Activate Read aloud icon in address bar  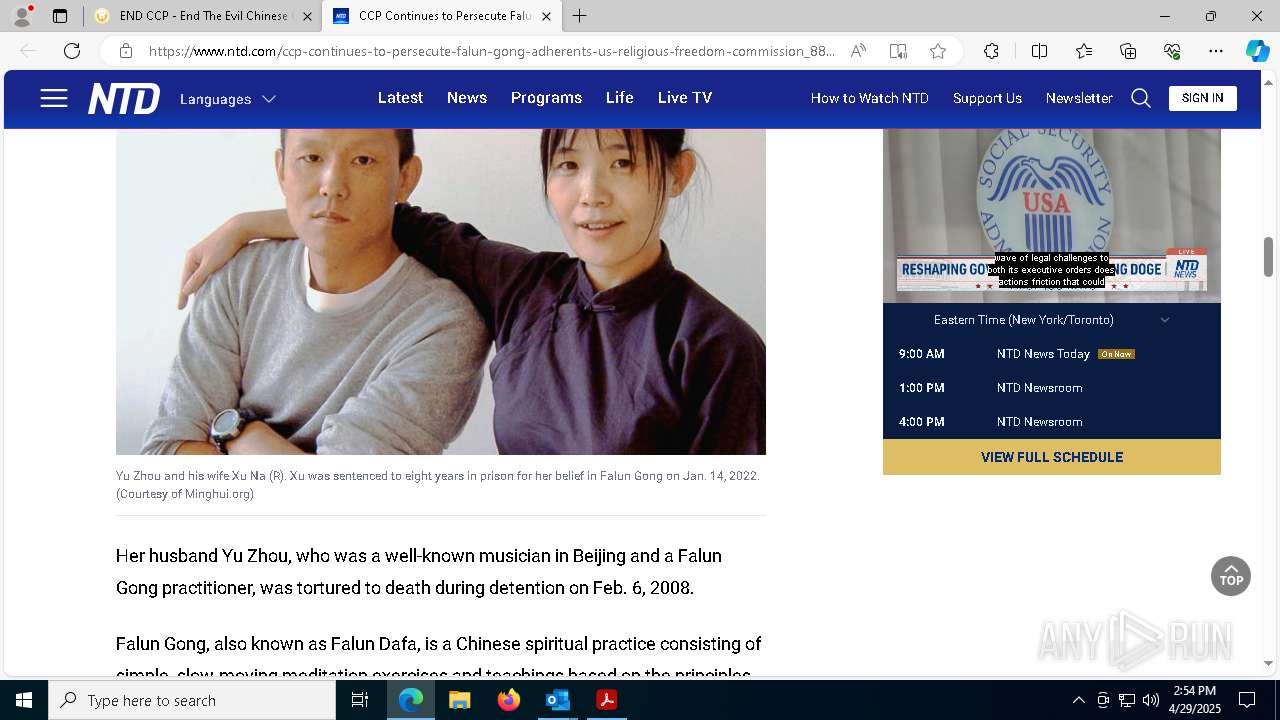tap(858, 51)
